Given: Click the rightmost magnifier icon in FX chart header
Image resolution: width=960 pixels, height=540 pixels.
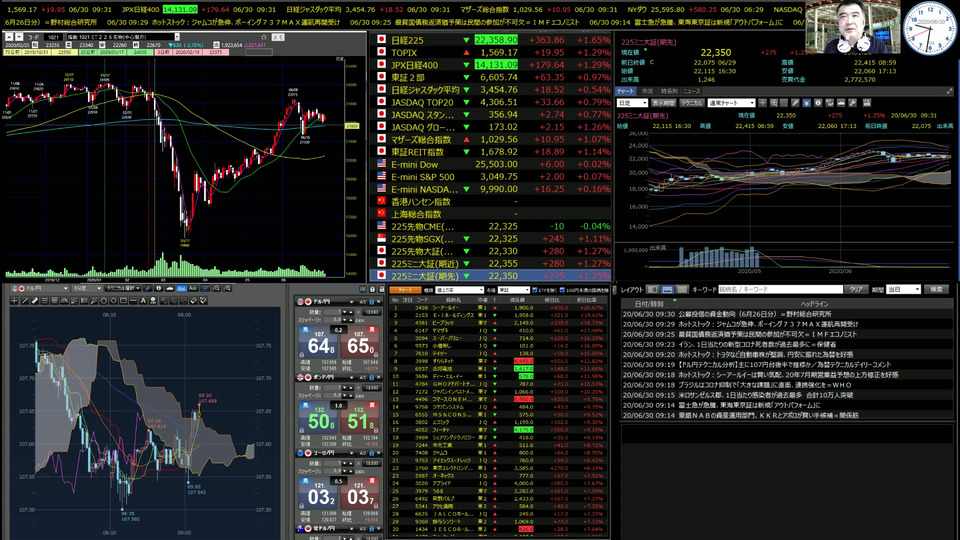Looking at the screenshot, I should tap(227, 288).
